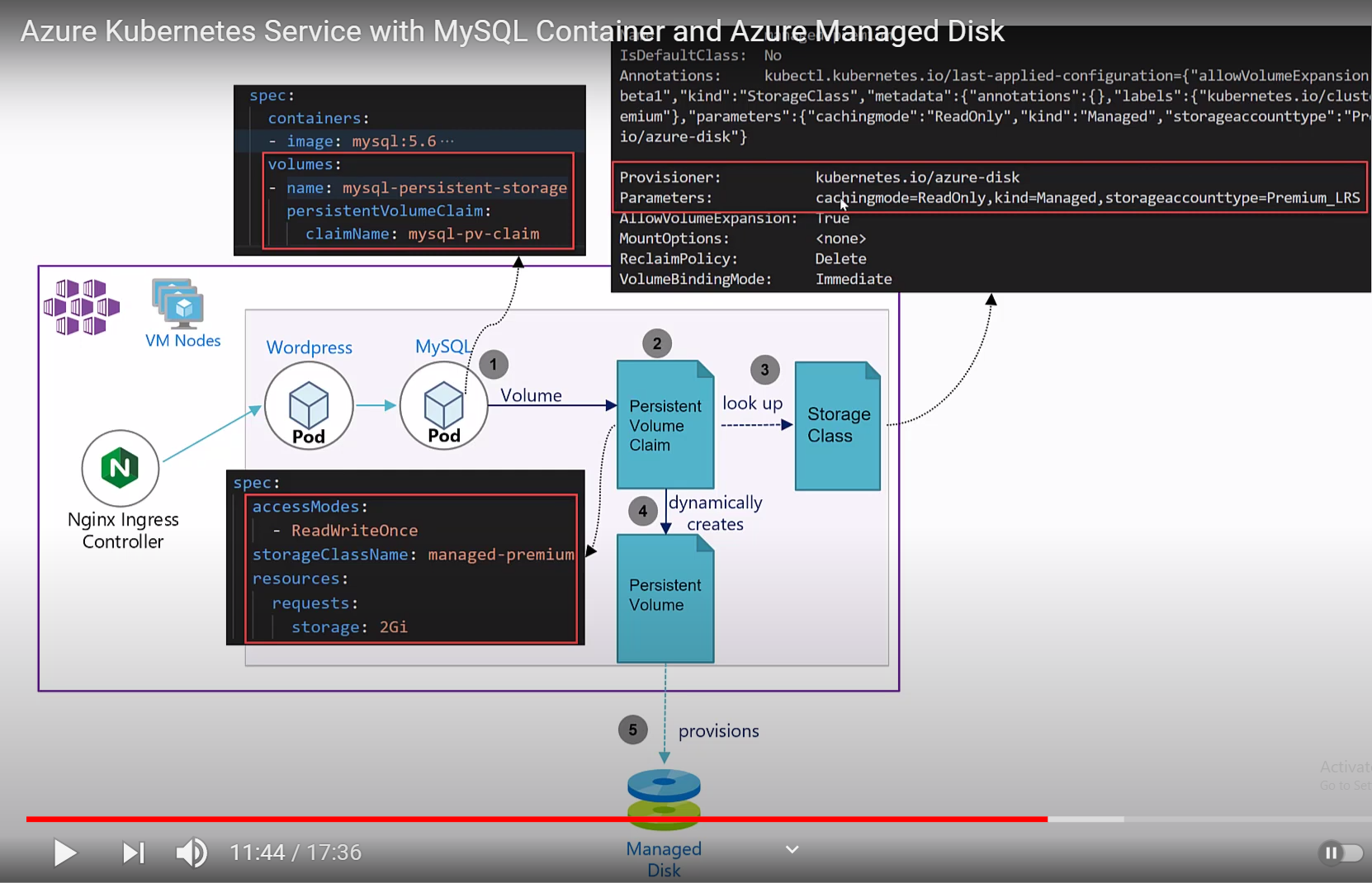Click the Storage Class document shape
The height and width of the screenshot is (883, 1372).
click(x=838, y=426)
